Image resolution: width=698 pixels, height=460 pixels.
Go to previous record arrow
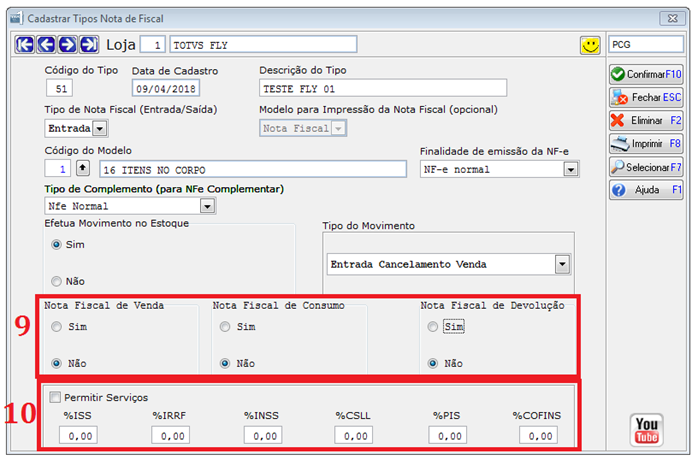(46, 45)
